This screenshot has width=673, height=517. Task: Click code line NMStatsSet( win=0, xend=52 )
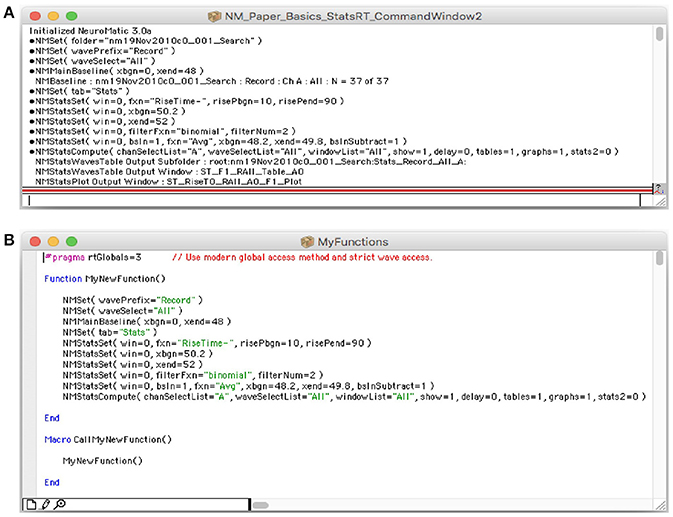coord(133,365)
